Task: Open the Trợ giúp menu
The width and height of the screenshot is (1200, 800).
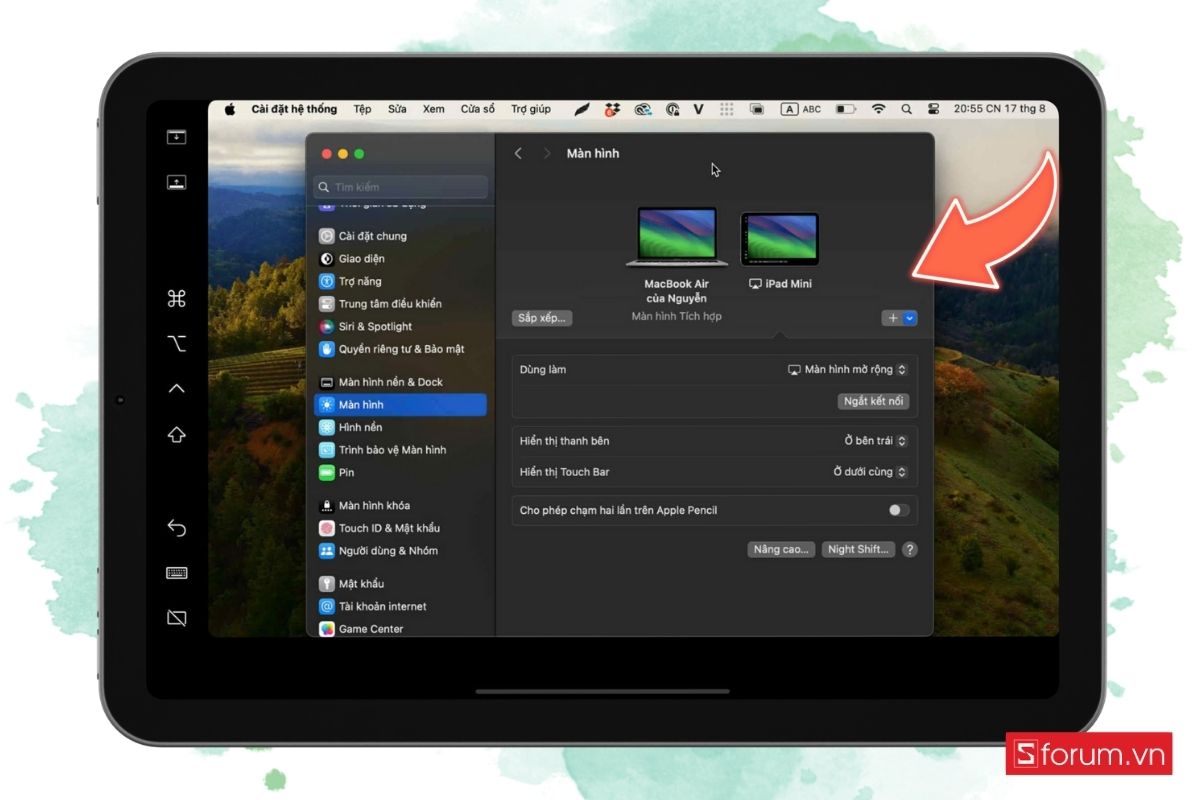Action: 531,109
